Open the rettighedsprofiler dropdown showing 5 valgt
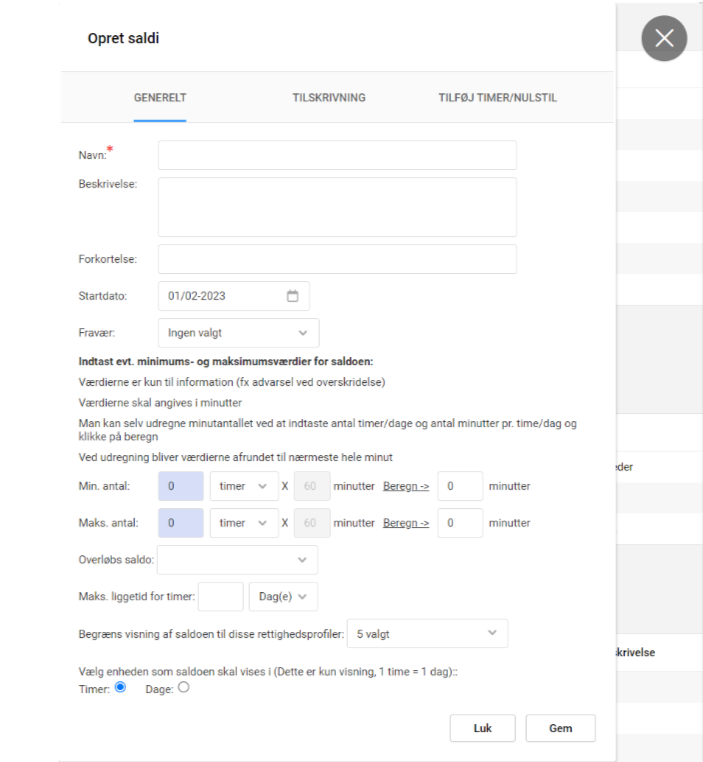Screen dimensions: 703x762 click(426, 633)
